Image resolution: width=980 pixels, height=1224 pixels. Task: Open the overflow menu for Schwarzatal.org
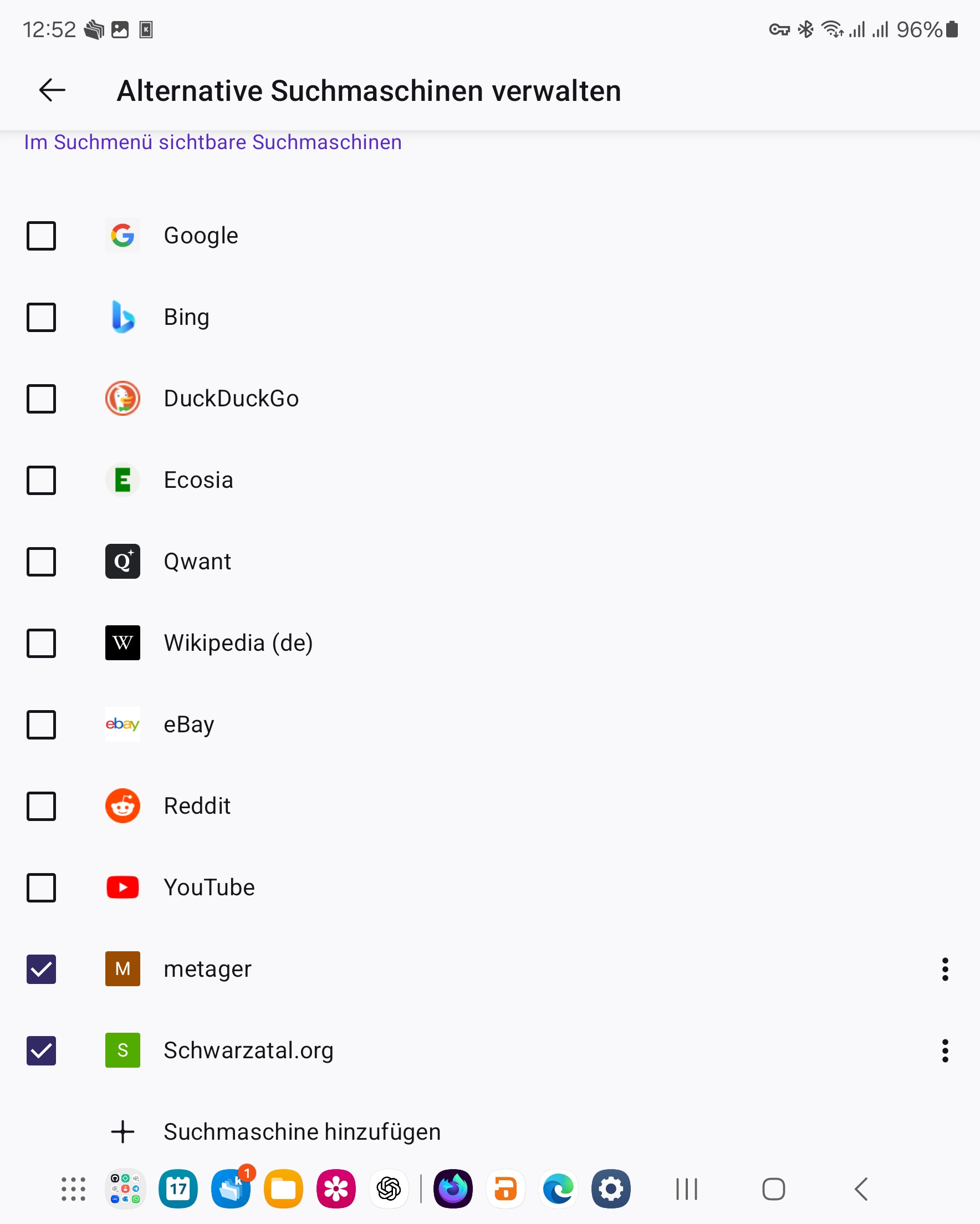[945, 1050]
